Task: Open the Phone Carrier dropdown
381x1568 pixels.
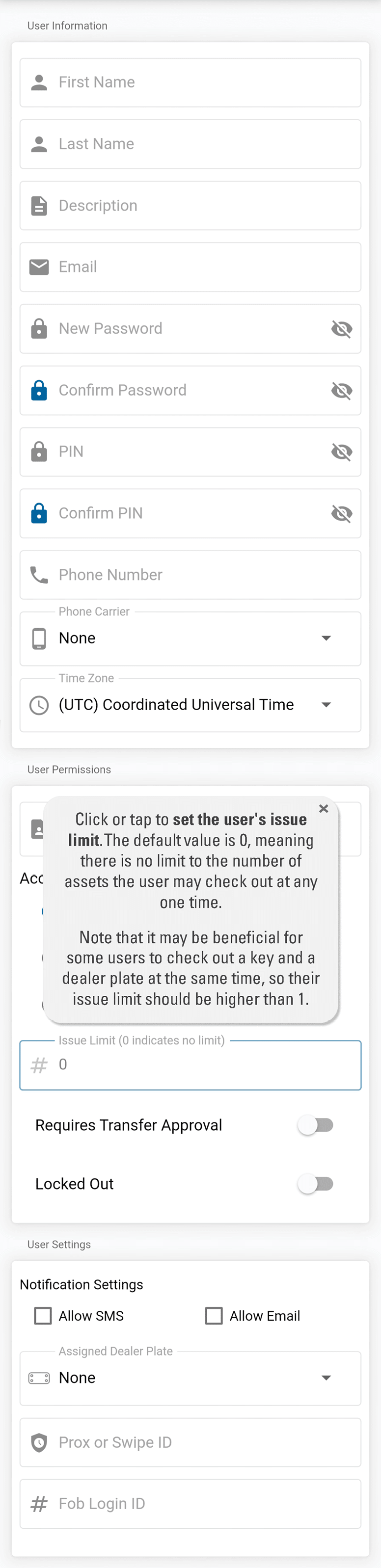Action: coord(190,638)
